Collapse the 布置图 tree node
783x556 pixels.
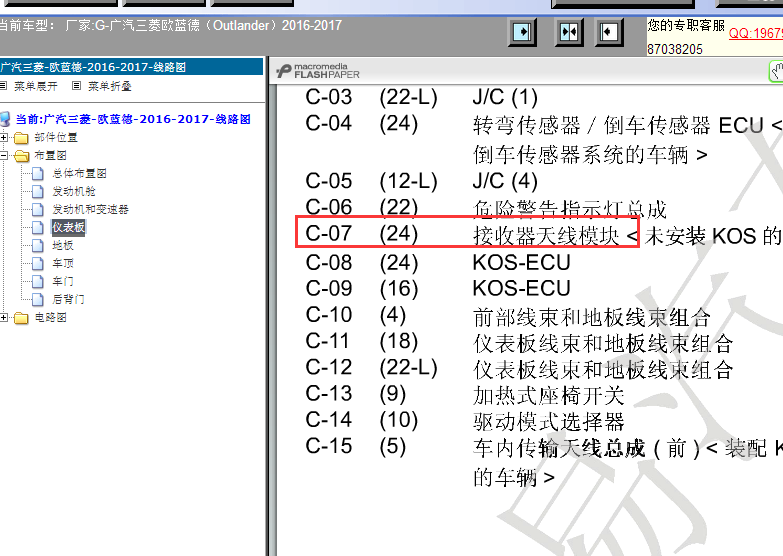(6, 156)
